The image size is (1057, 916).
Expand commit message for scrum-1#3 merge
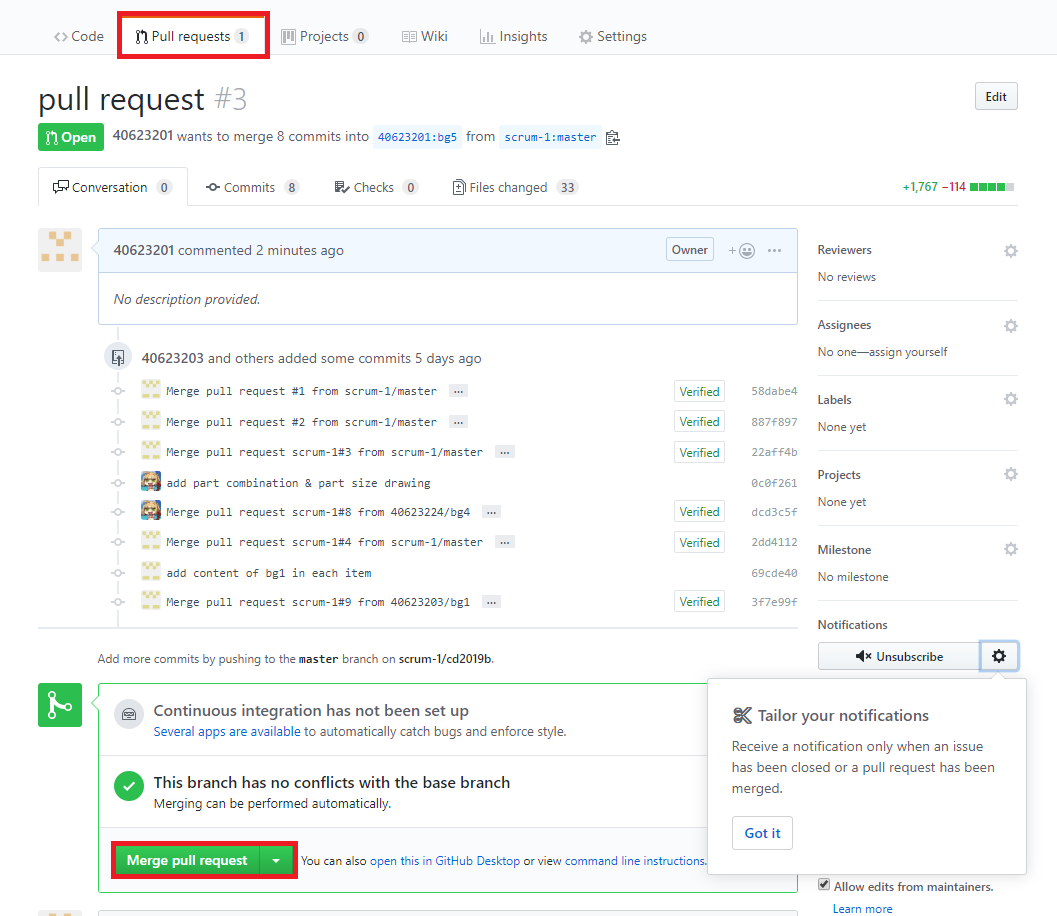505,452
